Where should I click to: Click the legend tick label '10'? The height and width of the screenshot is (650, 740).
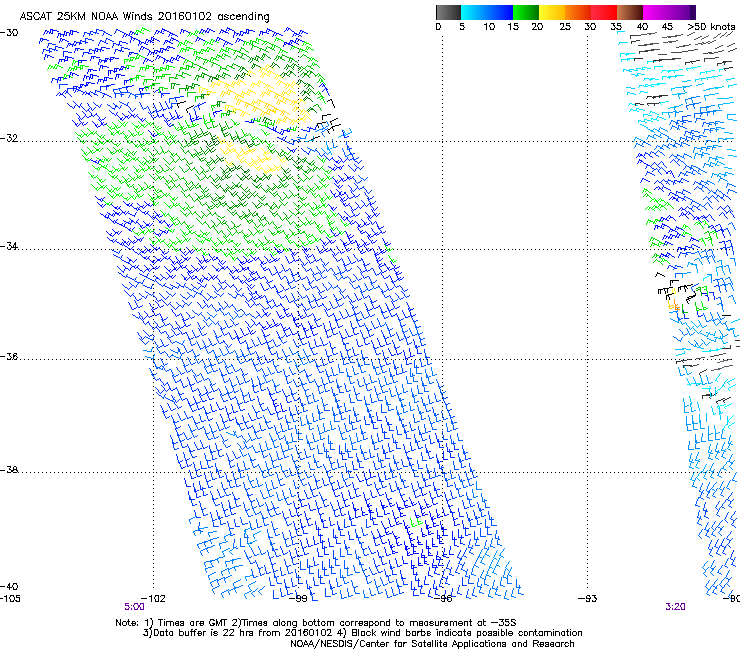tap(489, 27)
